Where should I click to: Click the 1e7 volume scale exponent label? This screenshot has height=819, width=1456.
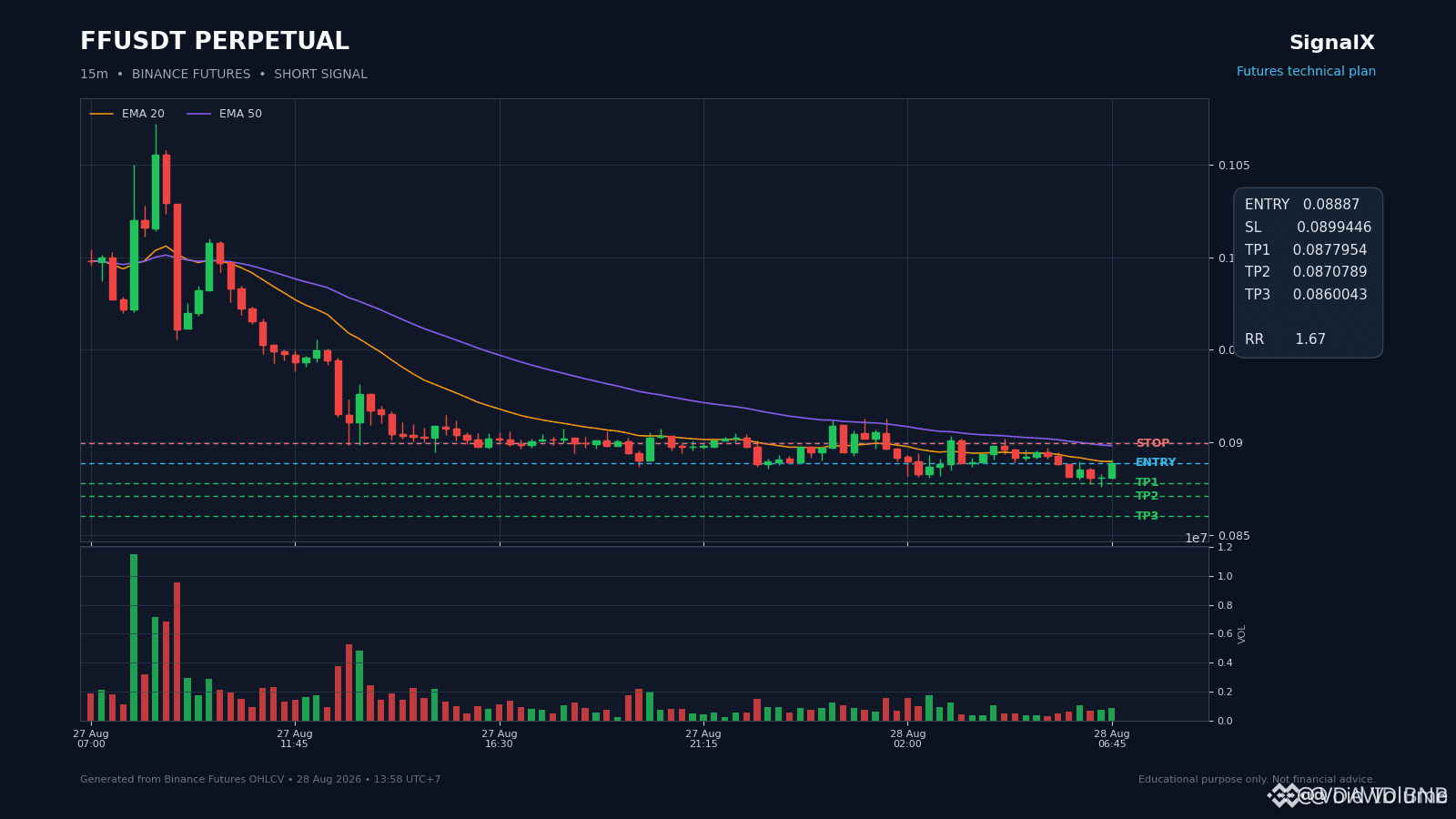(x=1196, y=538)
